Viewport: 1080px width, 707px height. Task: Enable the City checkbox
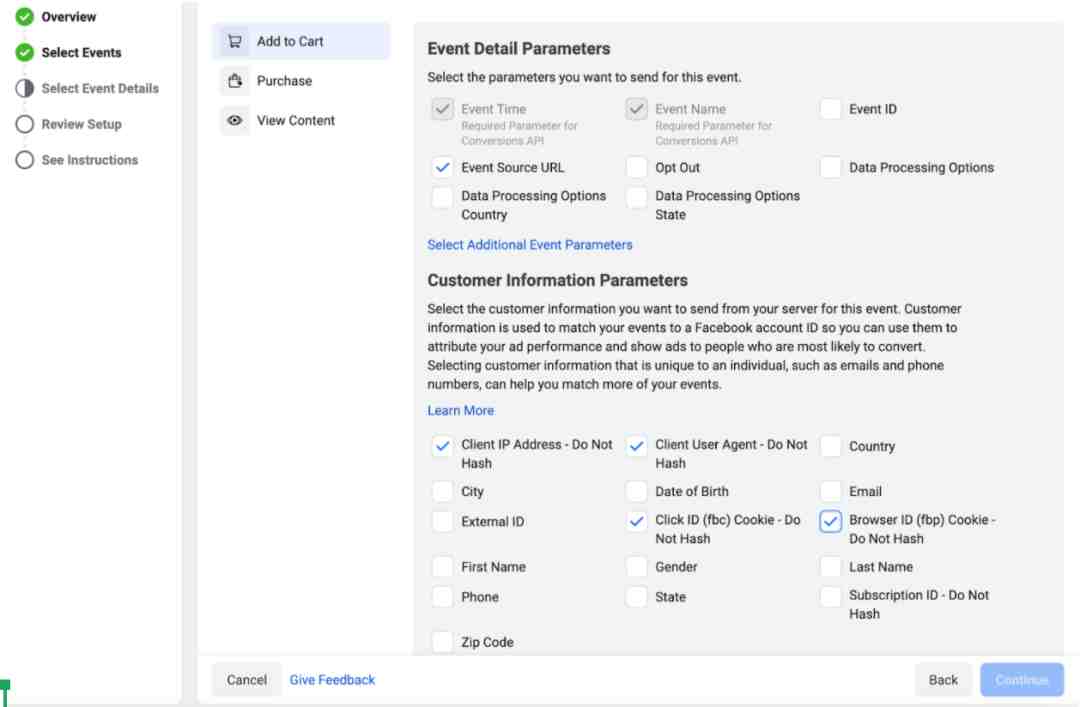click(x=442, y=491)
